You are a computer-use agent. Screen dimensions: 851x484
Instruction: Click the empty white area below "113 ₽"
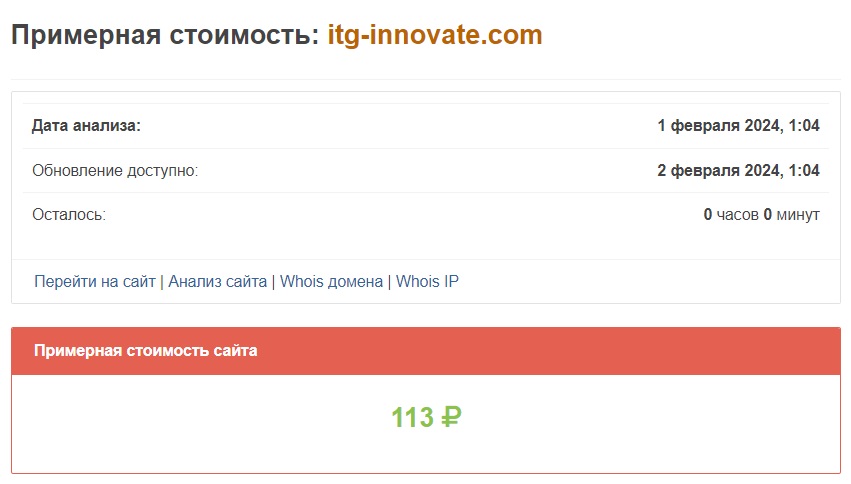coord(425,456)
